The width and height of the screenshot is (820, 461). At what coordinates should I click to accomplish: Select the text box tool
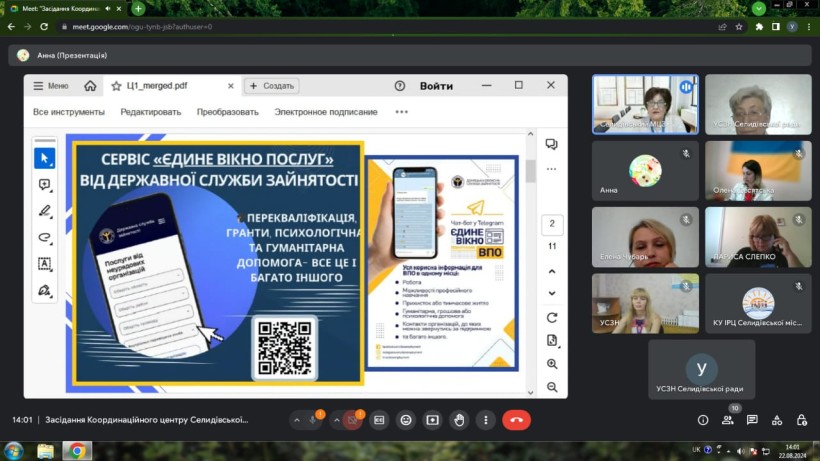(x=44, y=263)
